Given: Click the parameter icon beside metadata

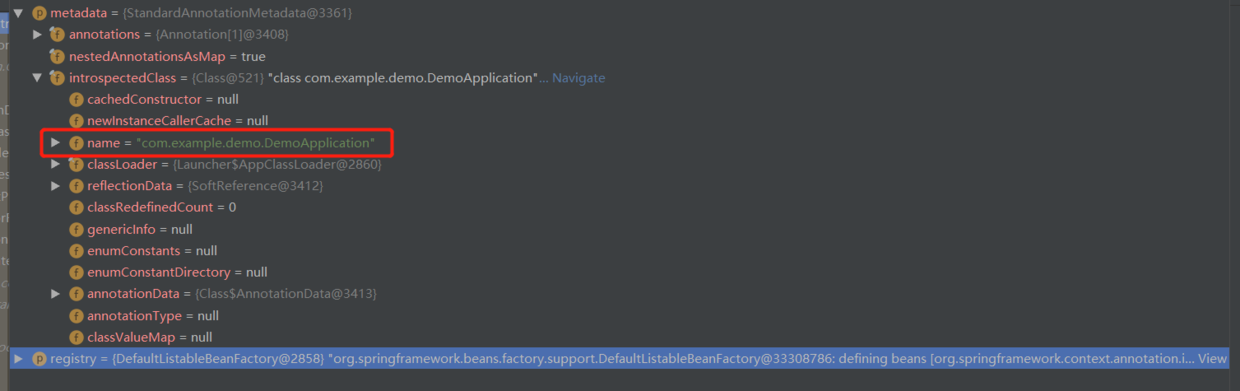Looking at the screenshot, I should [x=39, y=13].
